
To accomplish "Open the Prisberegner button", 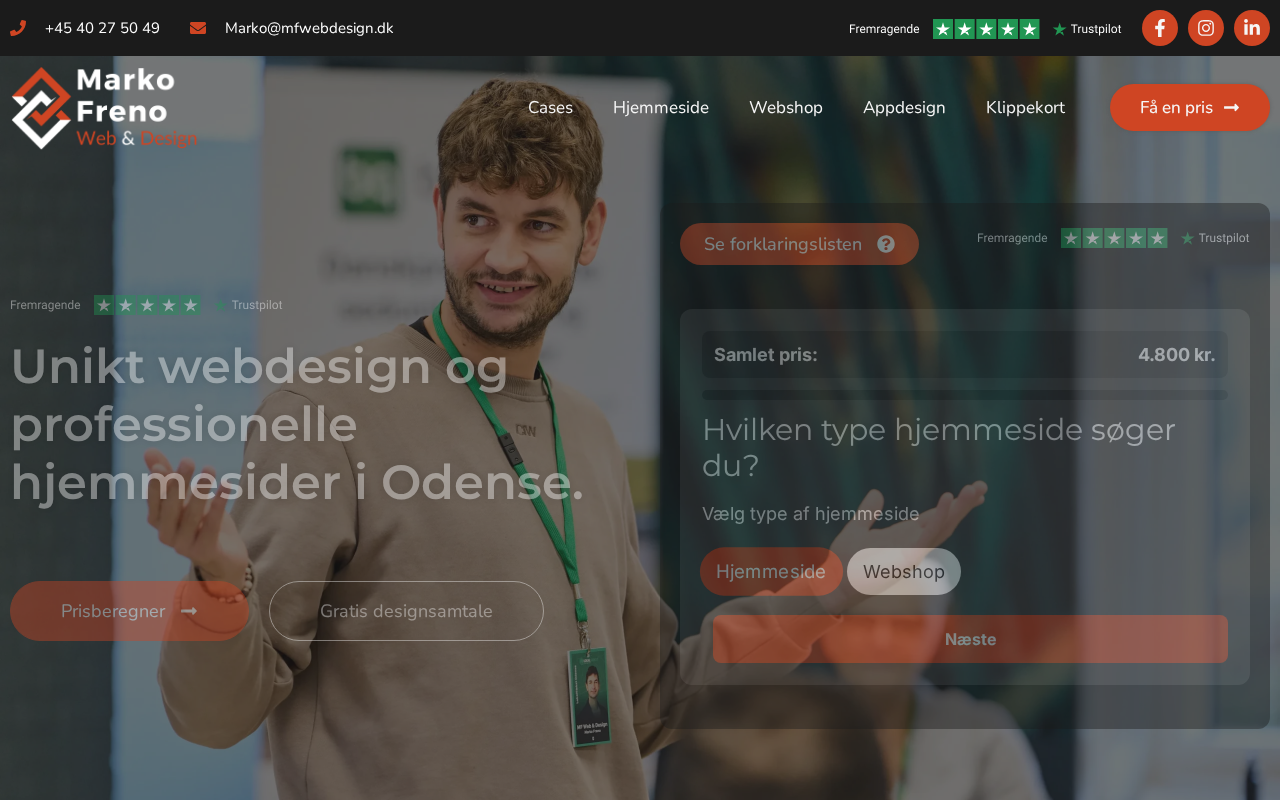I will [x=130, y=611].
